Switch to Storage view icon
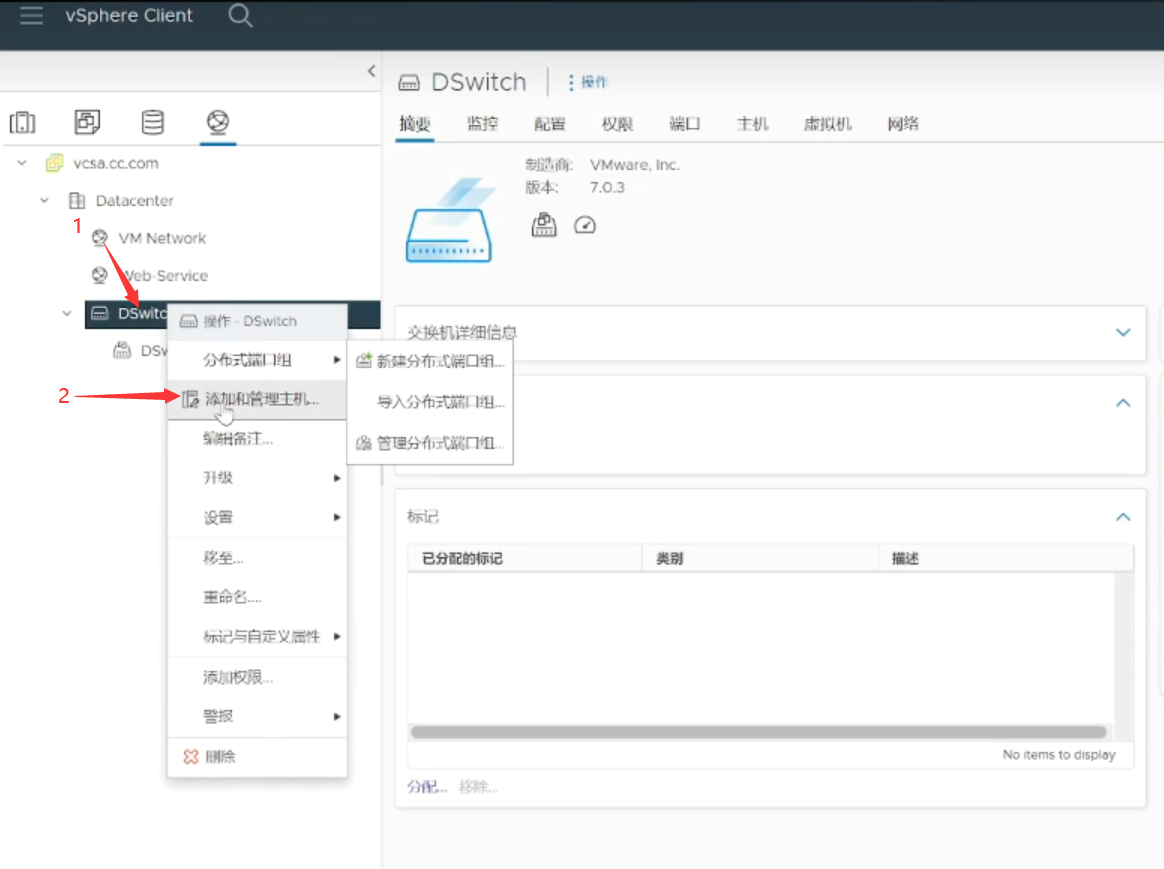This screenshot has width=1164, height=869. (x=153, y=122)
